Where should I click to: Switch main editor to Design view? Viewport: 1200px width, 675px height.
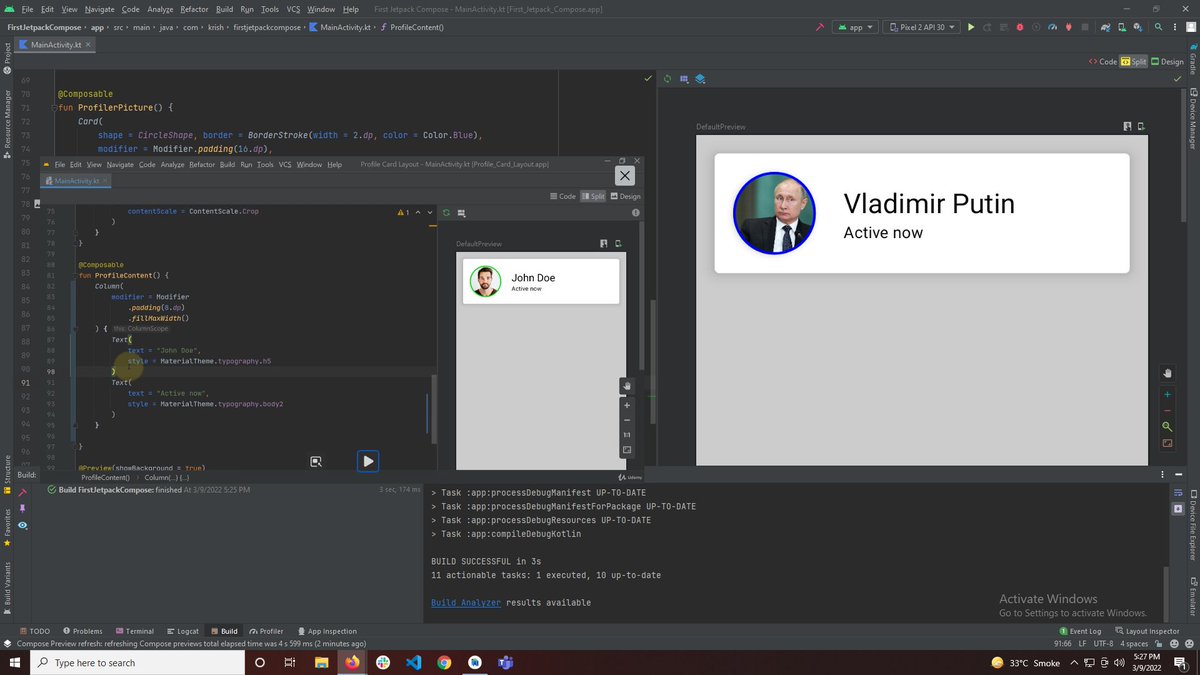[1168, 61]
